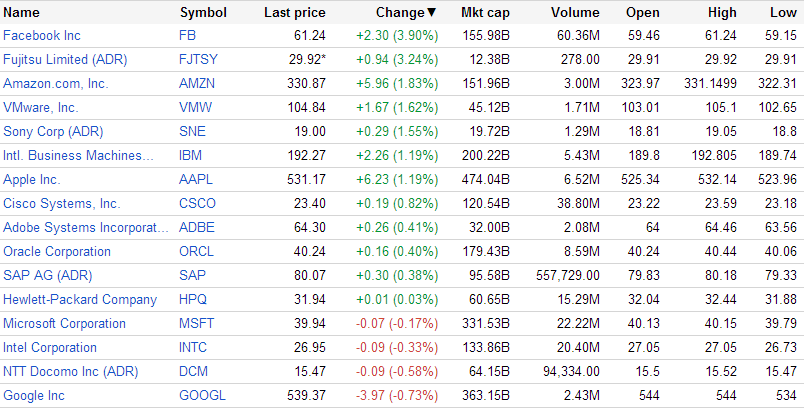Screen dimensions: 804x411
Task: Open the Oracle Corporation link
Action: pyautogui.click(x=57, y=252)
